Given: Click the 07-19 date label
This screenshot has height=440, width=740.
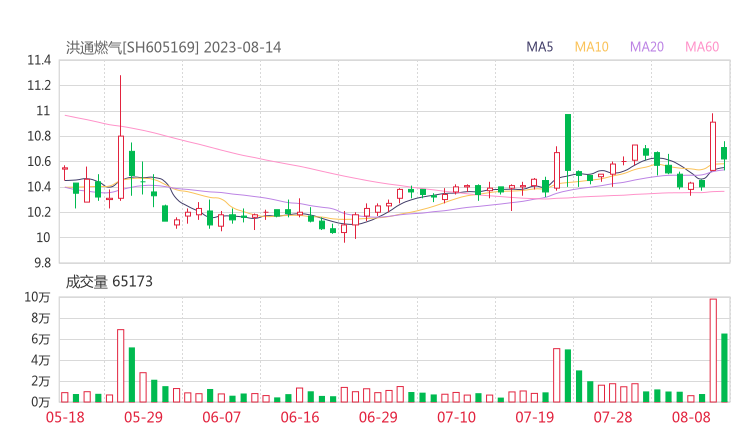Looking at the screenshot, I should click(x=534, y=417).
